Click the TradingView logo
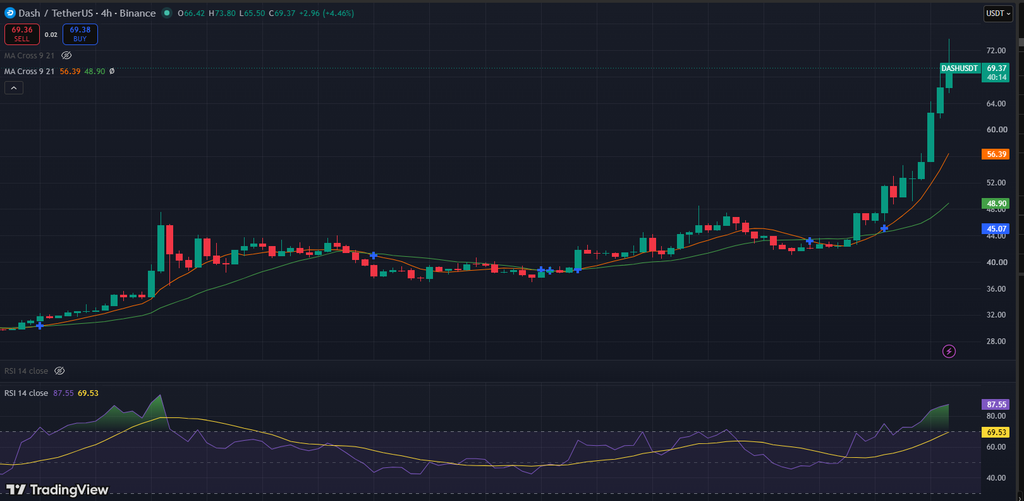Viewport: 1024px width, 501px height. click(57, 490)
